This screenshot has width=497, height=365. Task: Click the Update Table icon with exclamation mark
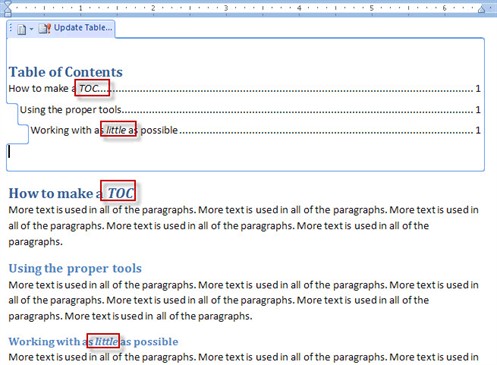[44, 29]
